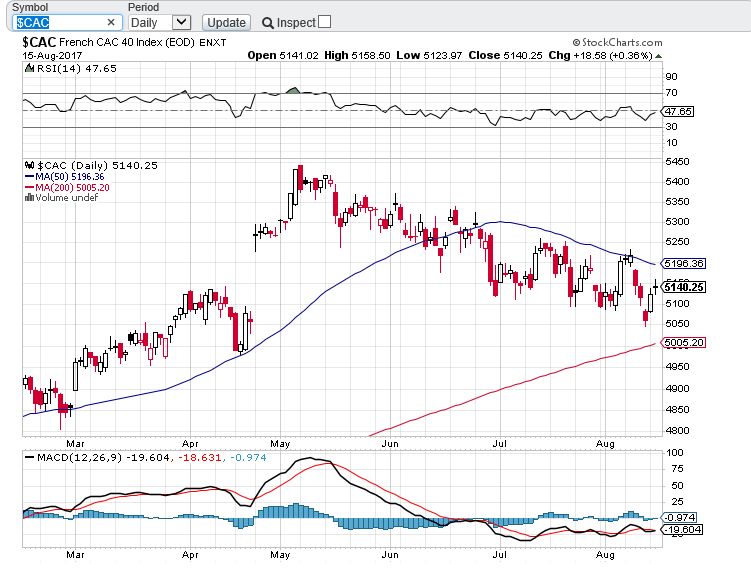Viewport: 751px width, 568px height.
Task: Click the $CAC candlestick legend icon
Action: point(29,166)
